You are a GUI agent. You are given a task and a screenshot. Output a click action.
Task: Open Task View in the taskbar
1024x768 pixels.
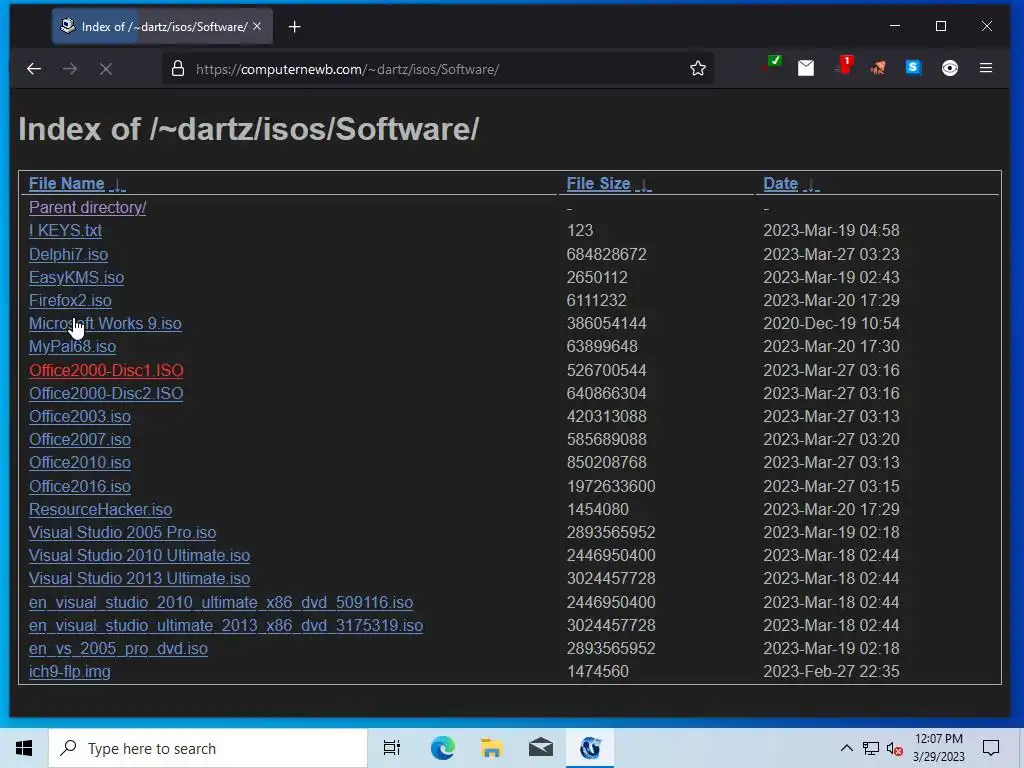(x=391, y=748)
